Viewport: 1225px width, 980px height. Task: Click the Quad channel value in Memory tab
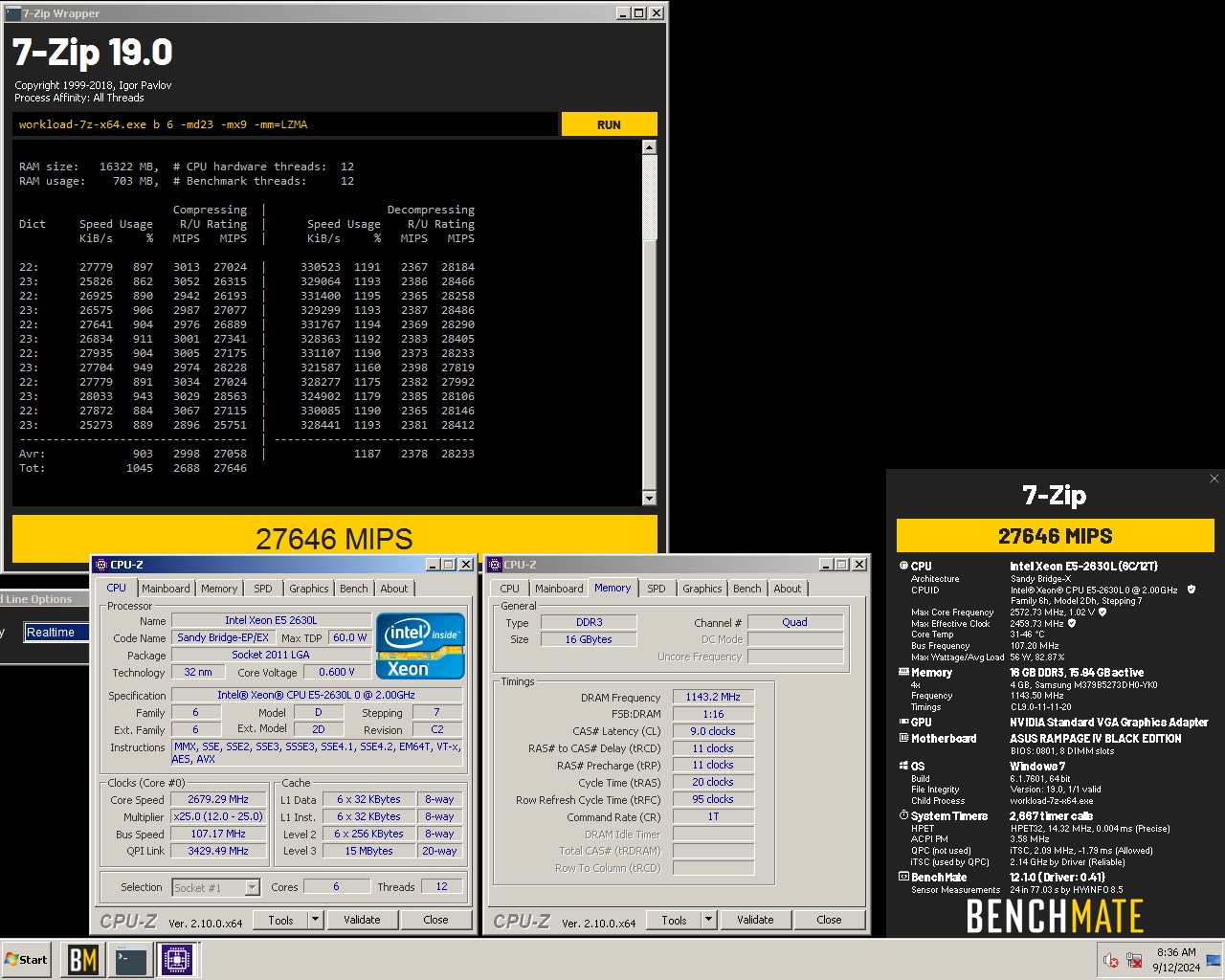click(x=794, y=622)
